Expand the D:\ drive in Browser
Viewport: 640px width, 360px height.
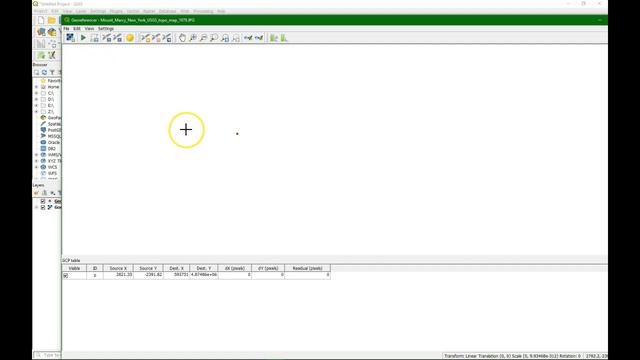36,99
